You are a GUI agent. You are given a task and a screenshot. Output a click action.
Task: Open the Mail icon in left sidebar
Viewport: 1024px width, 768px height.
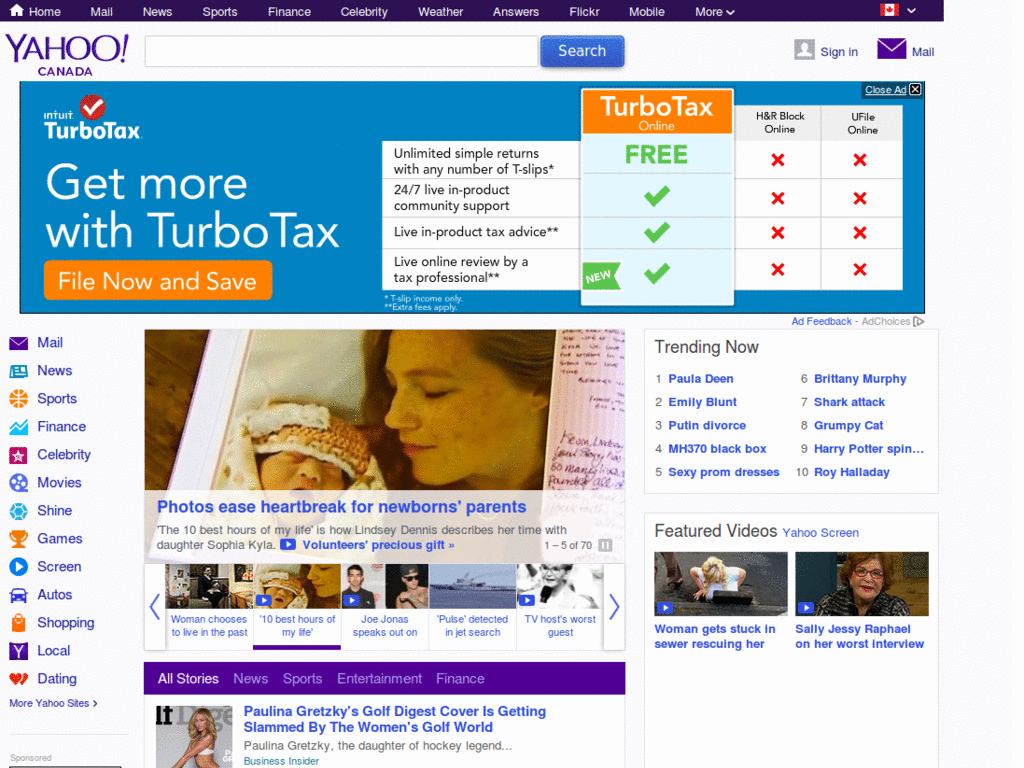pos(18,344)
